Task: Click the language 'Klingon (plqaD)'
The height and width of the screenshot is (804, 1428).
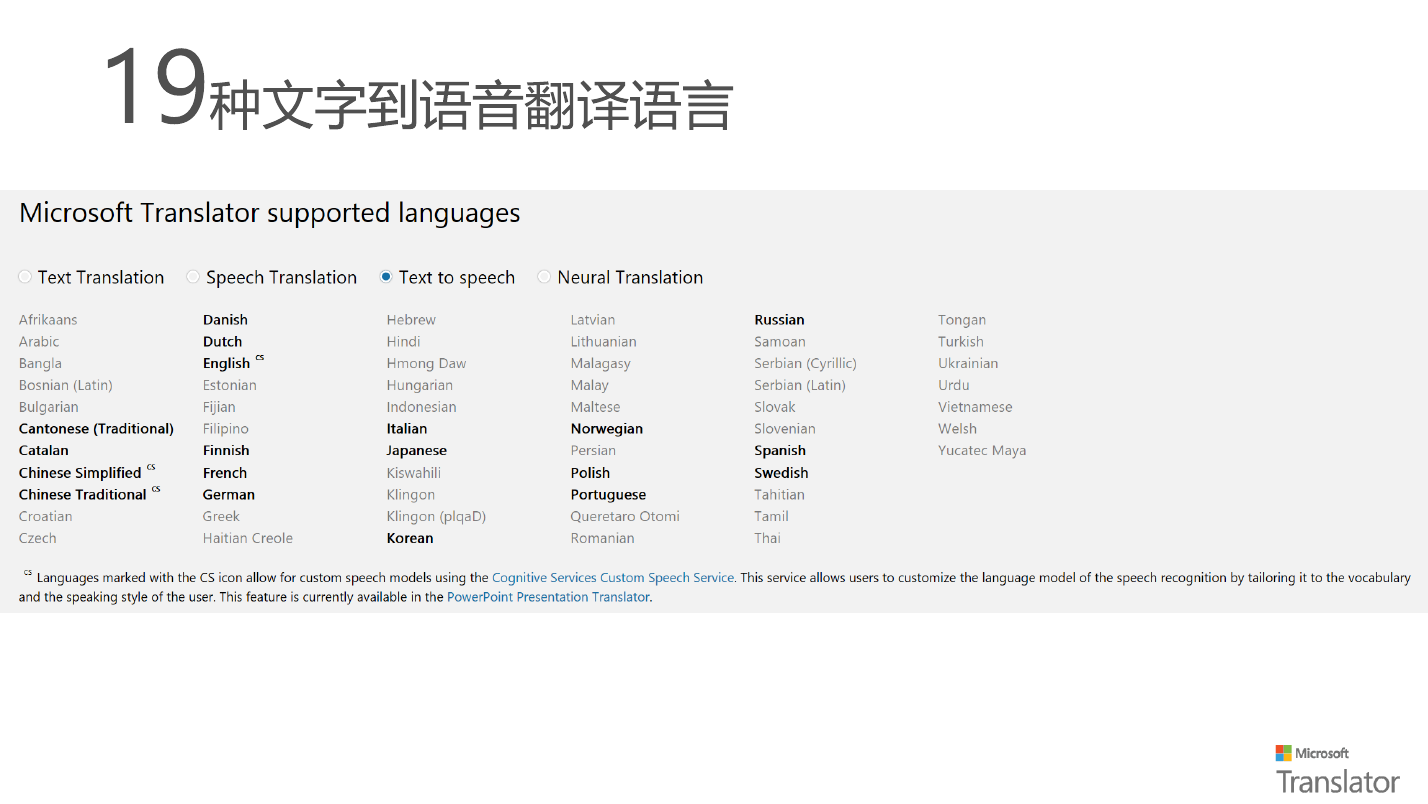Action: coord(436,517)
